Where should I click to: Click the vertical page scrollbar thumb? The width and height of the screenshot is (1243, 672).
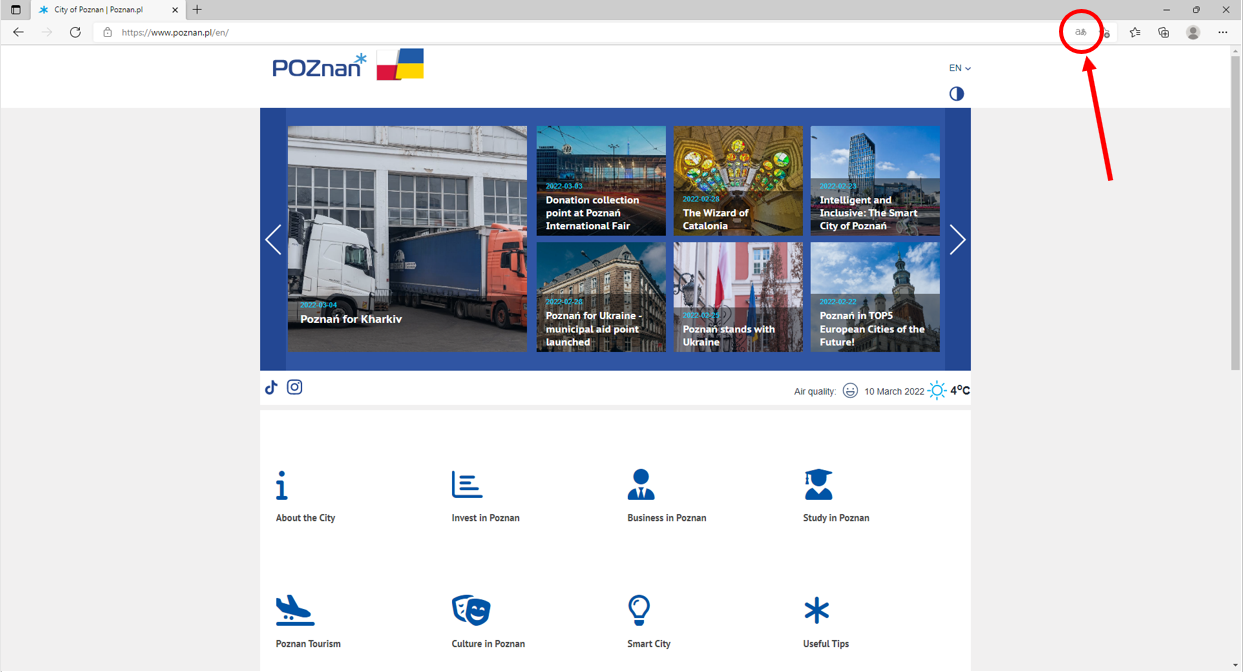coord(1236,215)
